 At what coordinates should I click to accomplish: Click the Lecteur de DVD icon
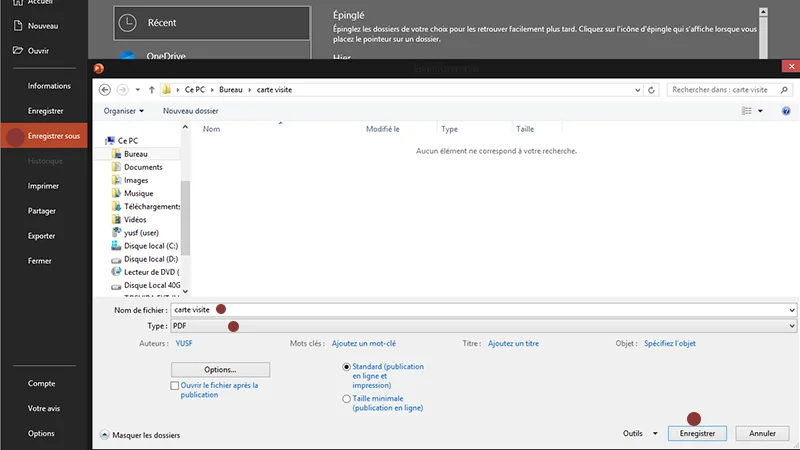click(116, 272)
